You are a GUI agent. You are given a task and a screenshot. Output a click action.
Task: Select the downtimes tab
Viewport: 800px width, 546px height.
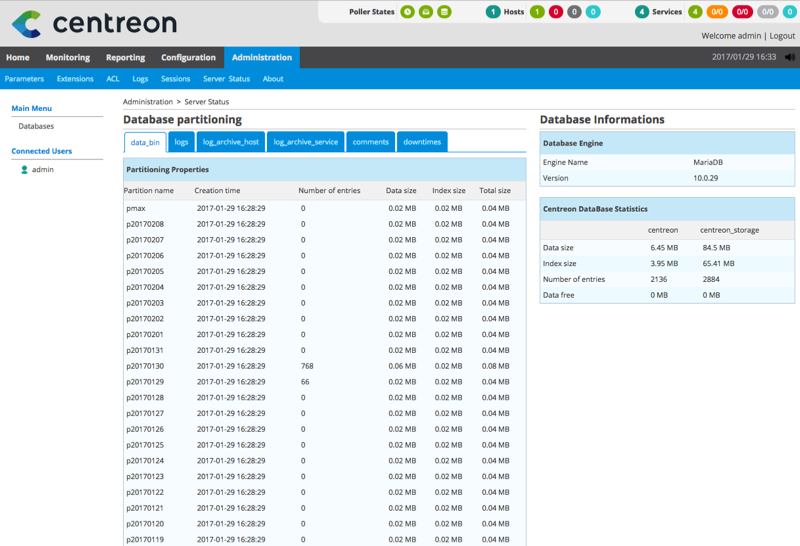coord(422,142)
